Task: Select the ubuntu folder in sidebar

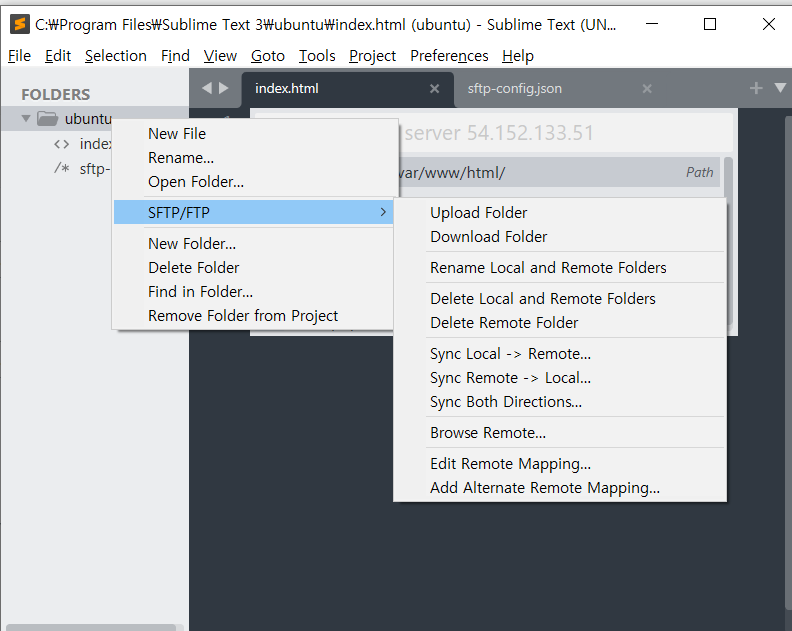Action: (x=94, y=119)
